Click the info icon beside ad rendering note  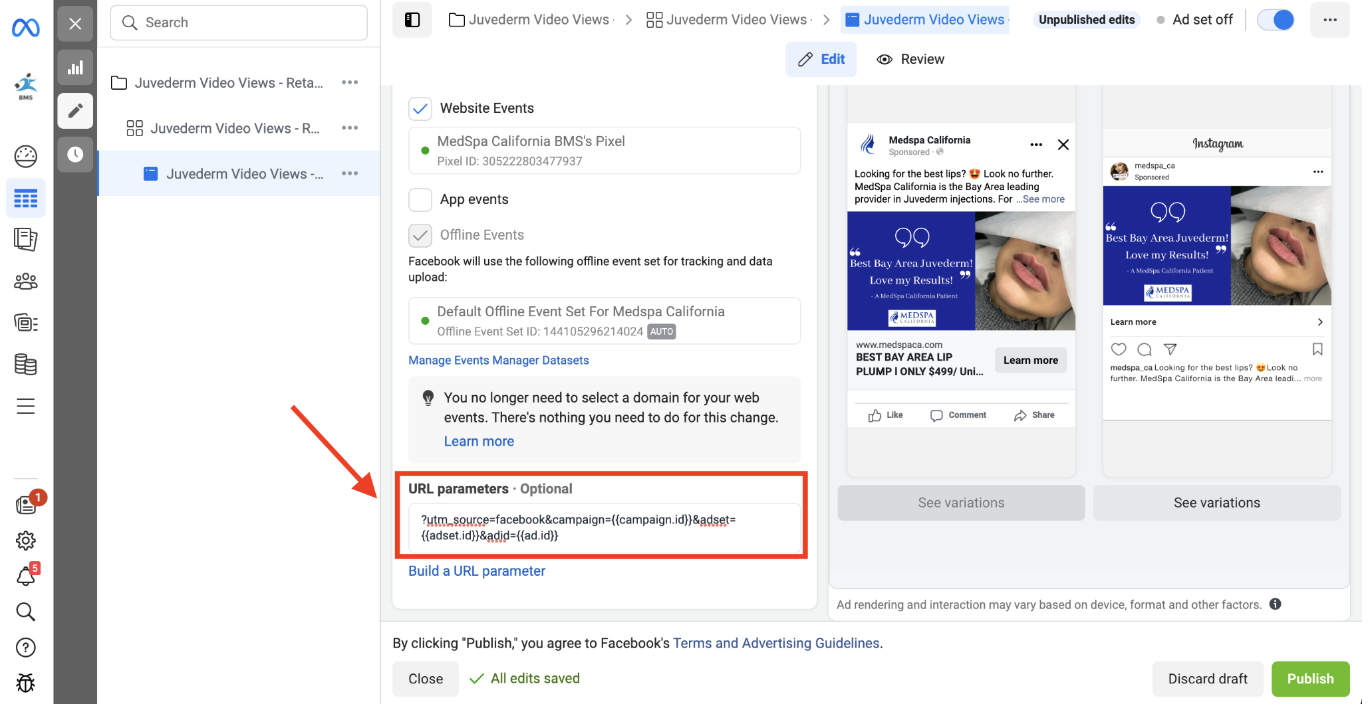pos(1275,604)
